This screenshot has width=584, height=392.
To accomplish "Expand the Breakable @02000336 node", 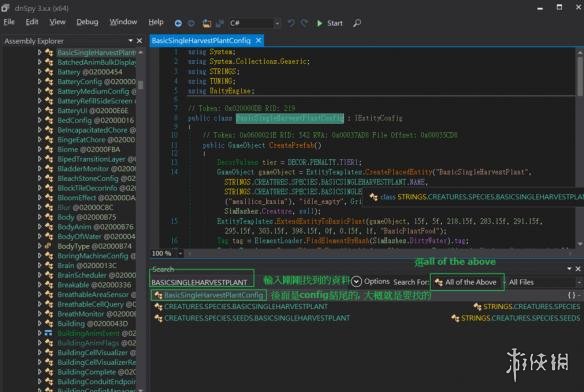I will [39, 285].
